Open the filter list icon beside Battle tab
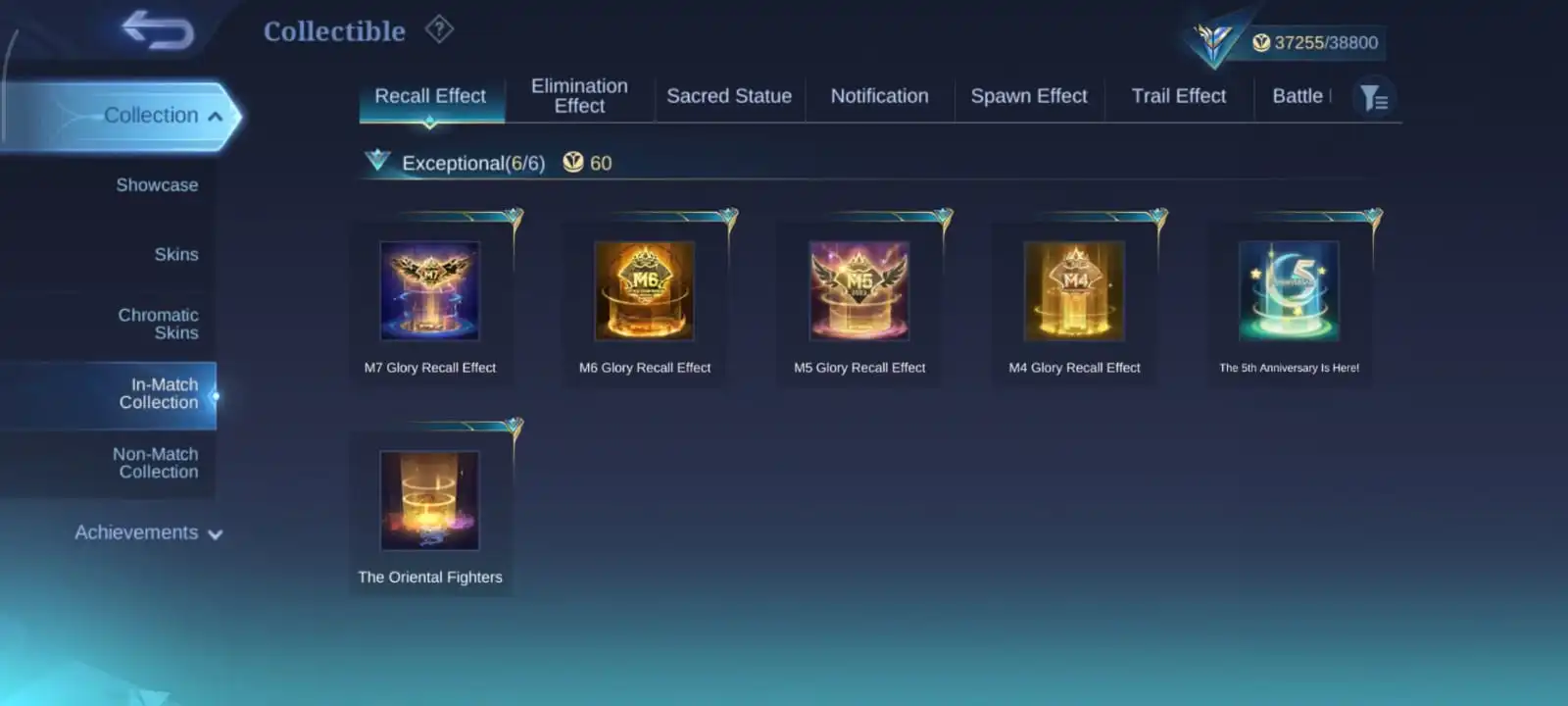Screen dimensions: 1568x706 pyautogui.click(x=1374, y=97)
